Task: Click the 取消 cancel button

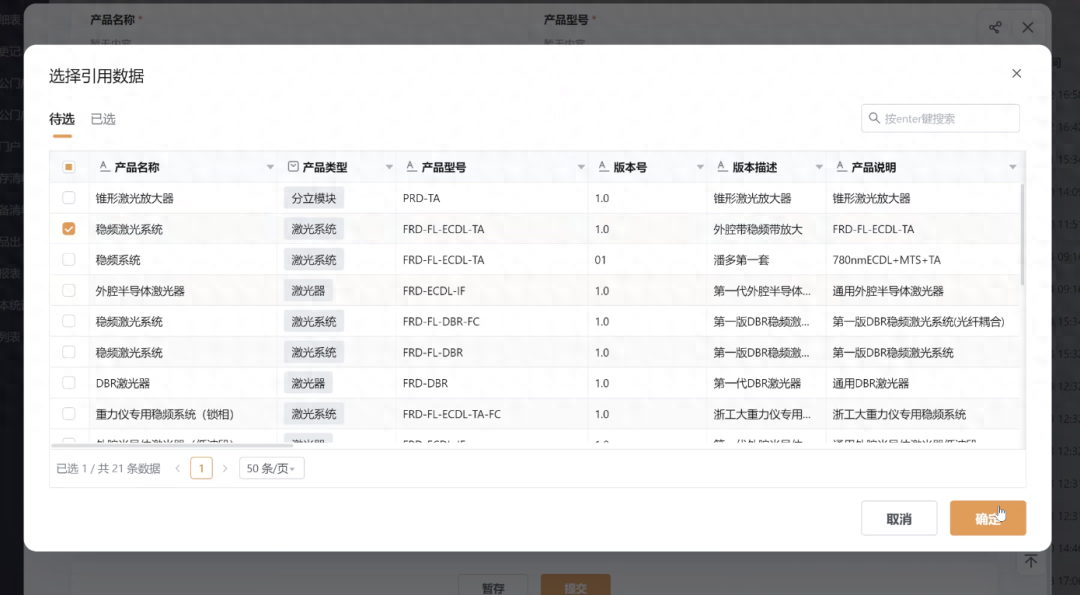Action: coord(899,518)
